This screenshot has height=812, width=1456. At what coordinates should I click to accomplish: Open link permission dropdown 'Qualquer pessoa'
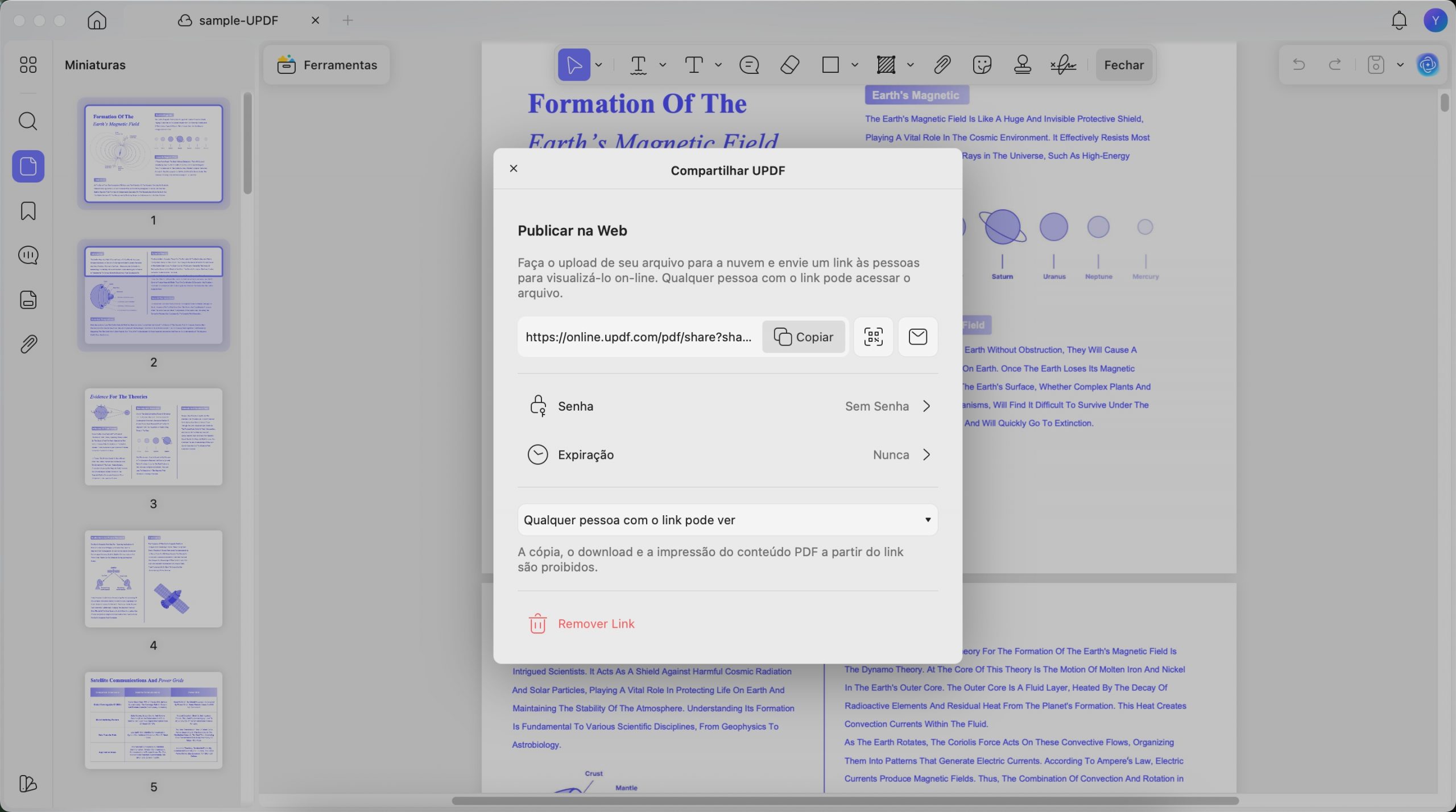(x=727, y=520)
